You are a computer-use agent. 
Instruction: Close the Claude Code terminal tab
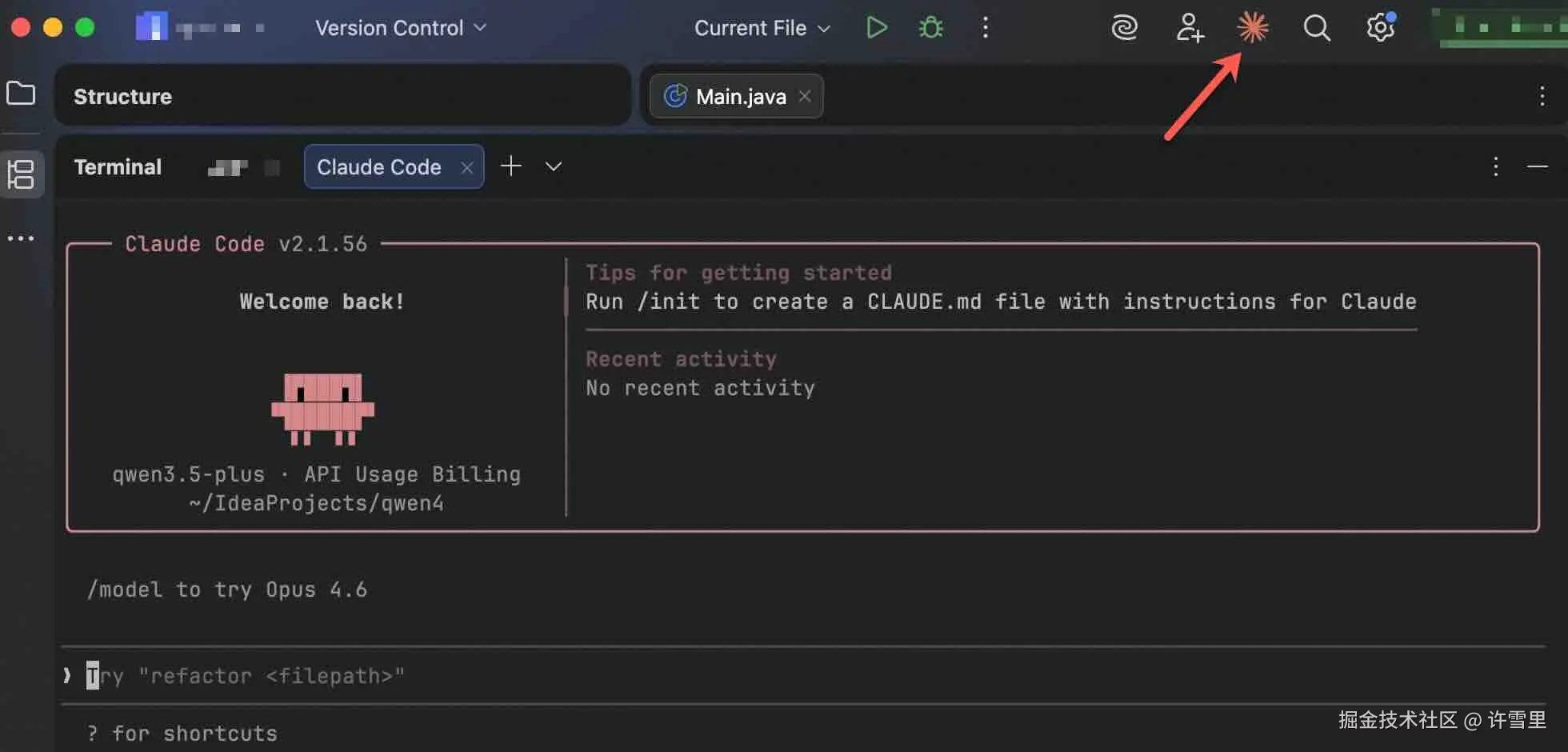point(467,167)
